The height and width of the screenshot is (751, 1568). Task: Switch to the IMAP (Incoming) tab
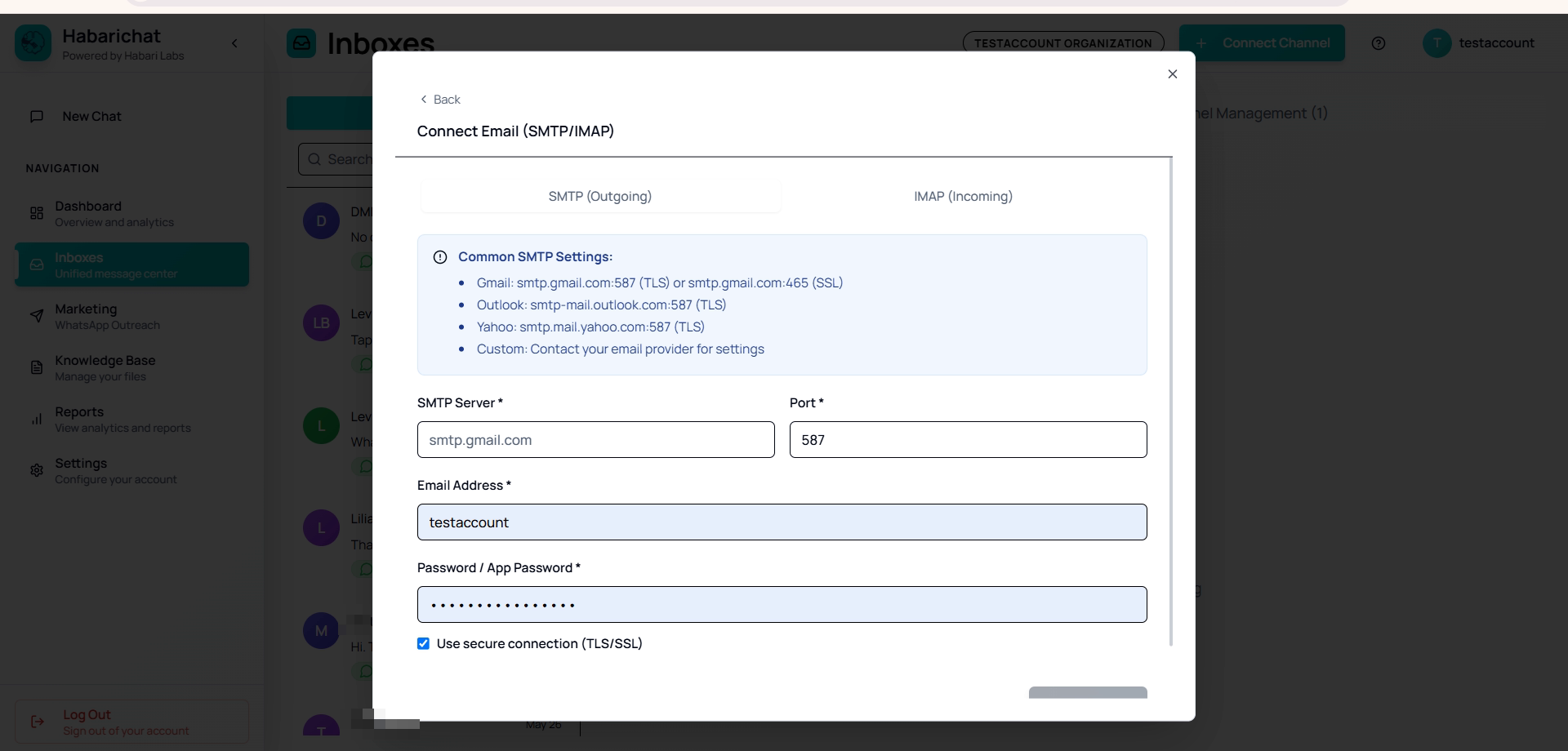[x=964, y=196]
